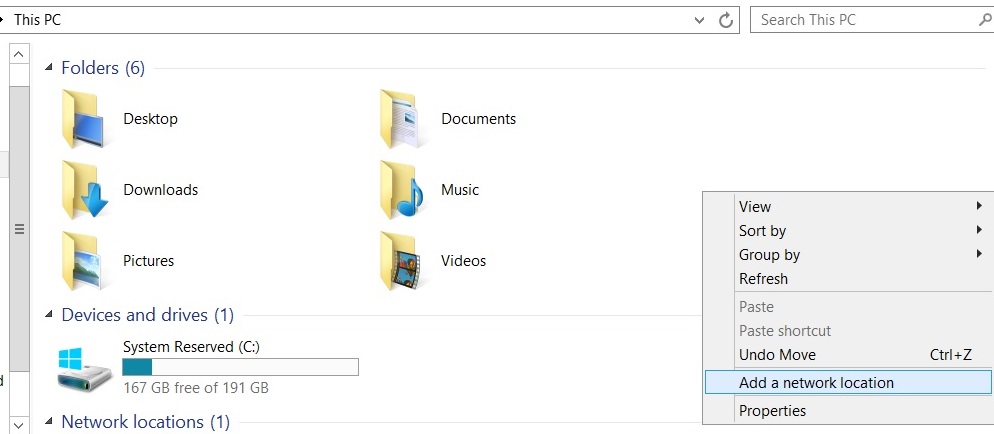Click the Network locations (1) header
The width and height of the screenshot is (994, 434).
coord(146,422)
